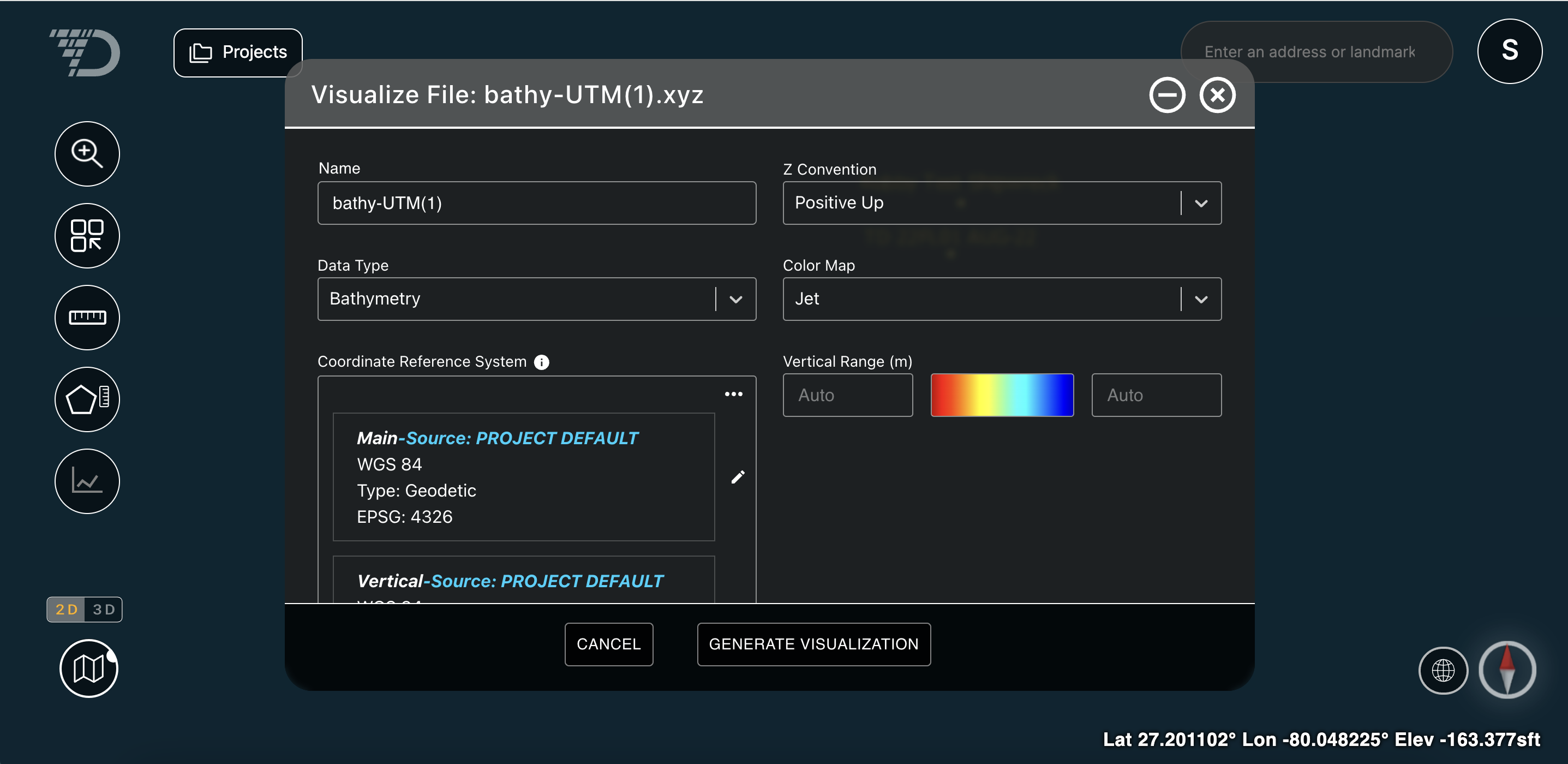The width and height of the screenshot is (1568, 764).
Task: Switch to 3D view mode
Action: point(104,610)
